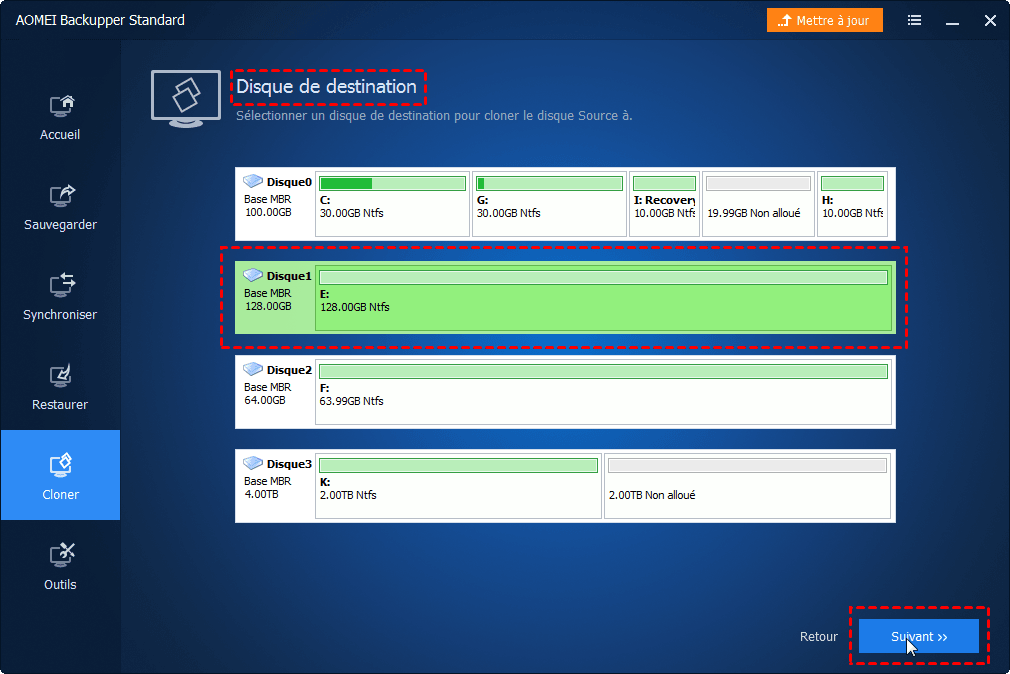The height and width of the screenshot is (674, 1010).
Task: Switch to the Accueil tab label
Action: pos(60,135)
